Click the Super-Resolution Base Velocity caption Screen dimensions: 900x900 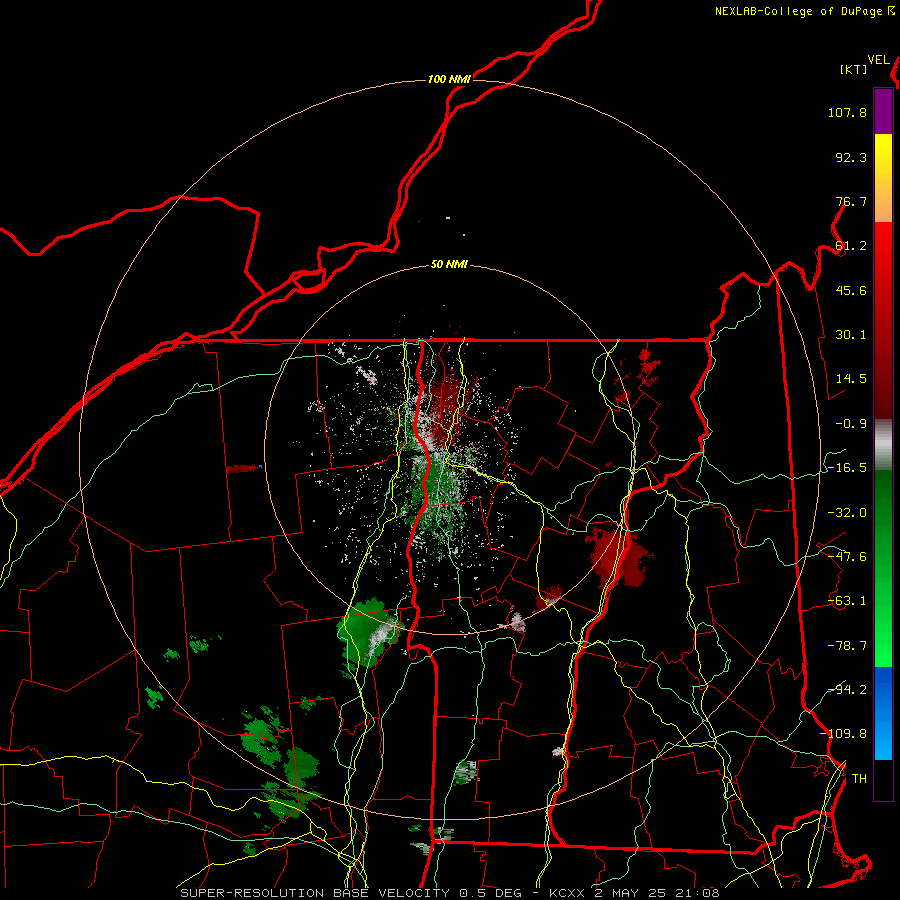[x=449, y=893]
